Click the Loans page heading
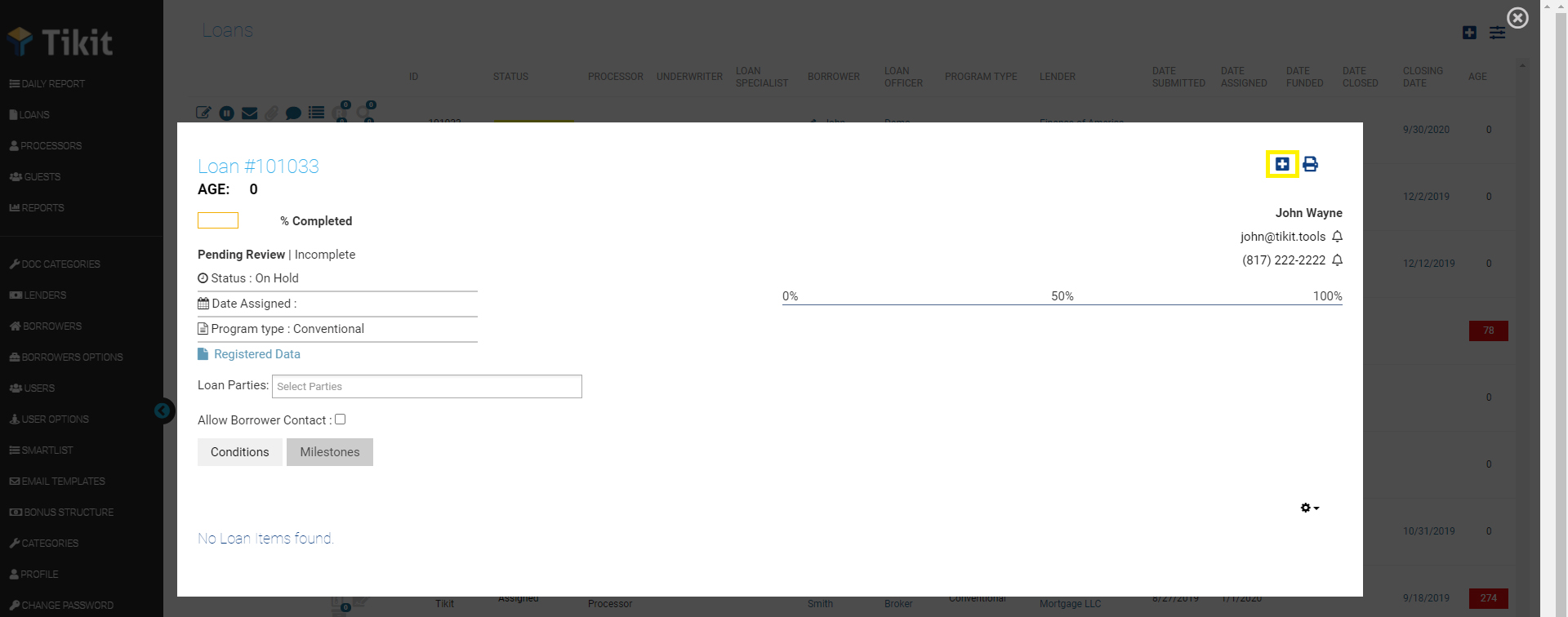Viewport: 1568px width, 617px height. 228,30
